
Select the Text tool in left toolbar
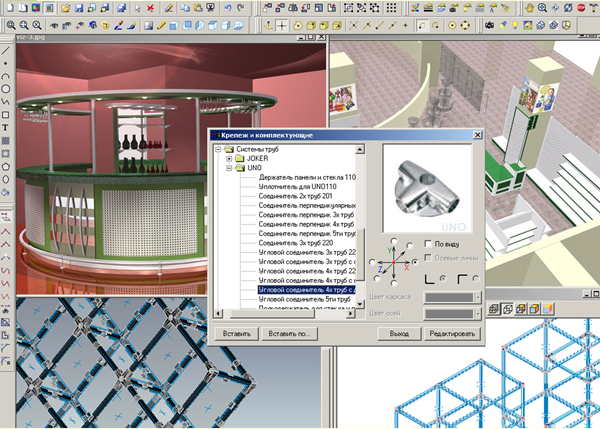tap(6, 128)
